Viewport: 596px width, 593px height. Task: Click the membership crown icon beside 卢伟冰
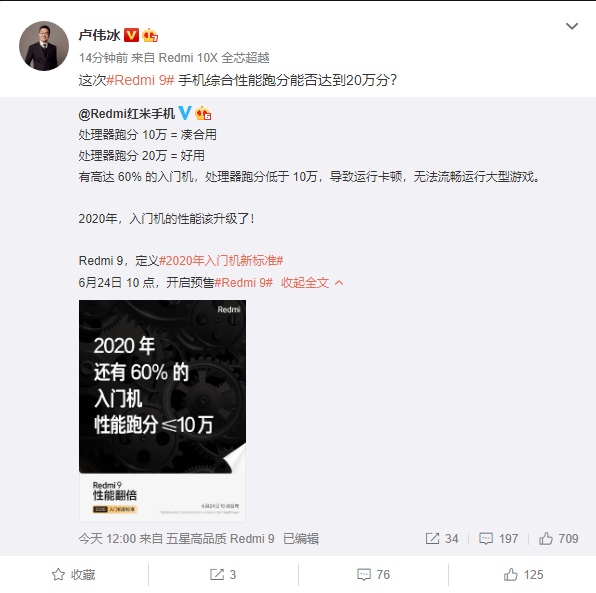tap(150, 35)
